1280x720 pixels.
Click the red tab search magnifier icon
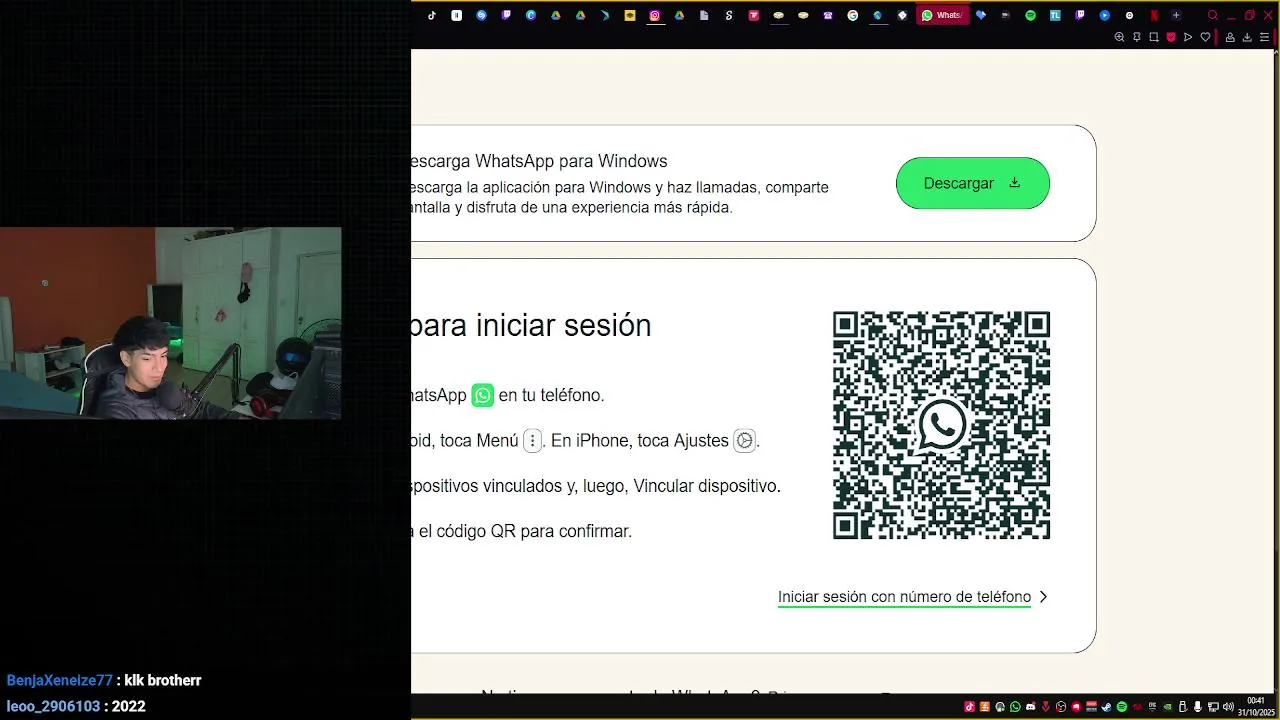pyautogui.click(x=1212, y=15)
